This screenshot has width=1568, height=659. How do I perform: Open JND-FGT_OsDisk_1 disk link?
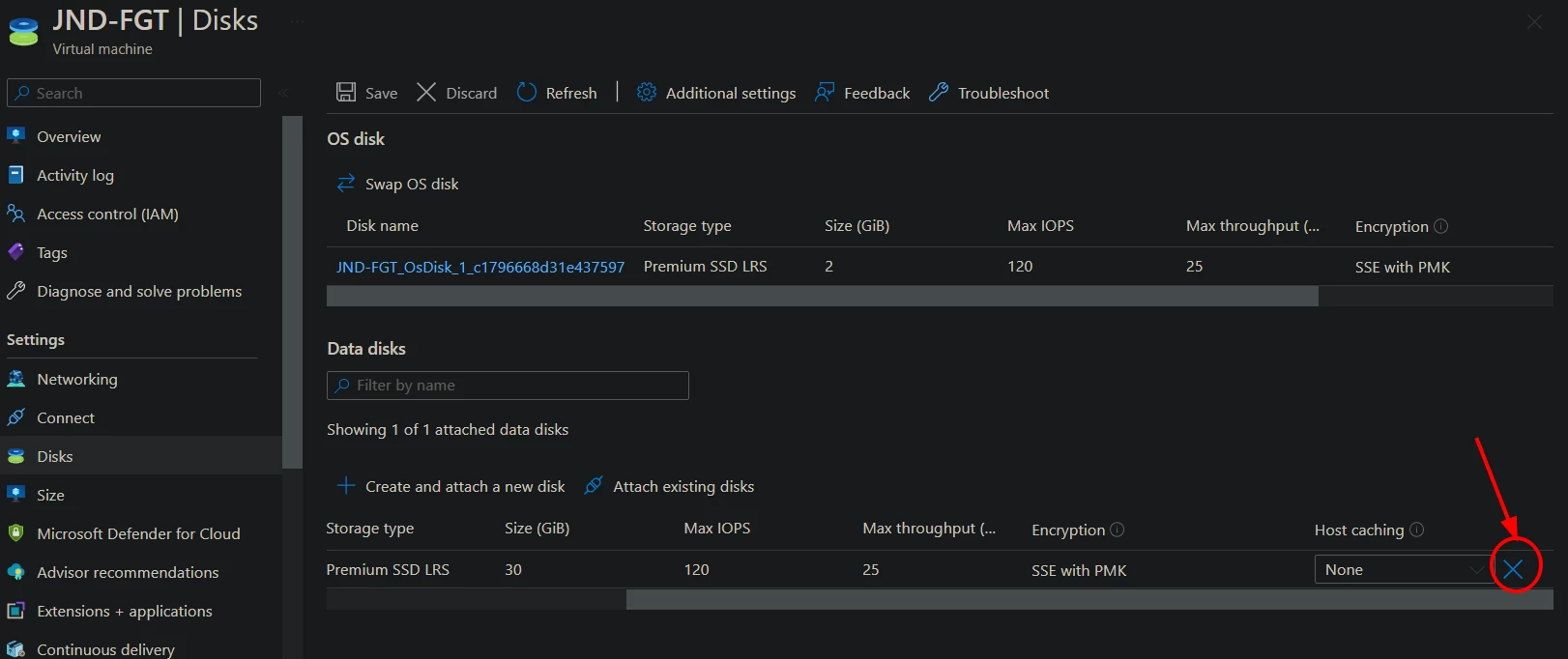click(x=480, y=267)
